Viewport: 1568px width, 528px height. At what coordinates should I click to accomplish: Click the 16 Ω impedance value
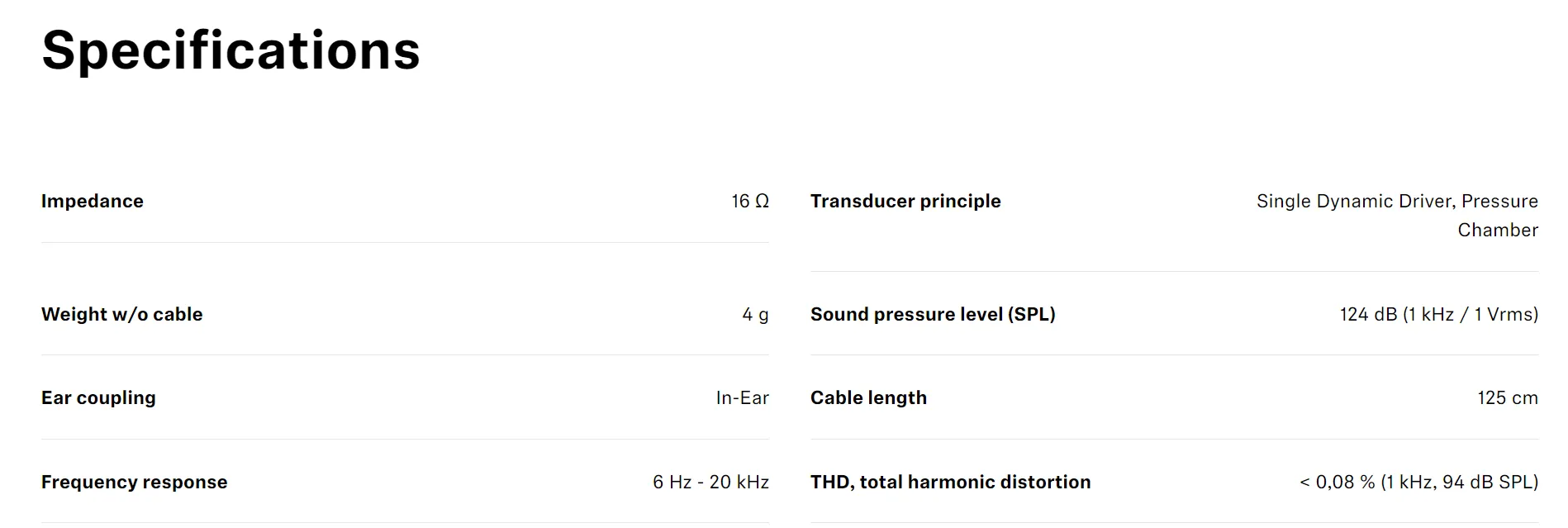click(x=750, y=201)
